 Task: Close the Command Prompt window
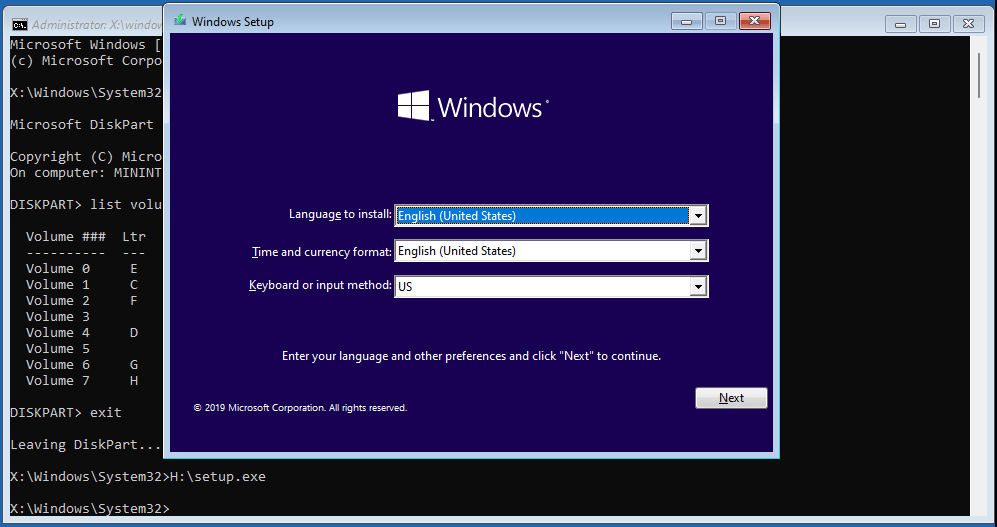pos(968,24)
